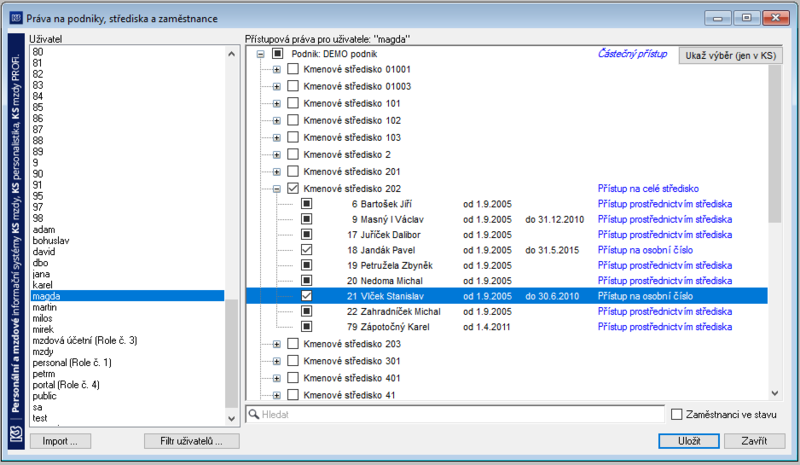800x465 pixels.
Task: Expand Kmenové středisko 01001 node
Action: point(277,69)
